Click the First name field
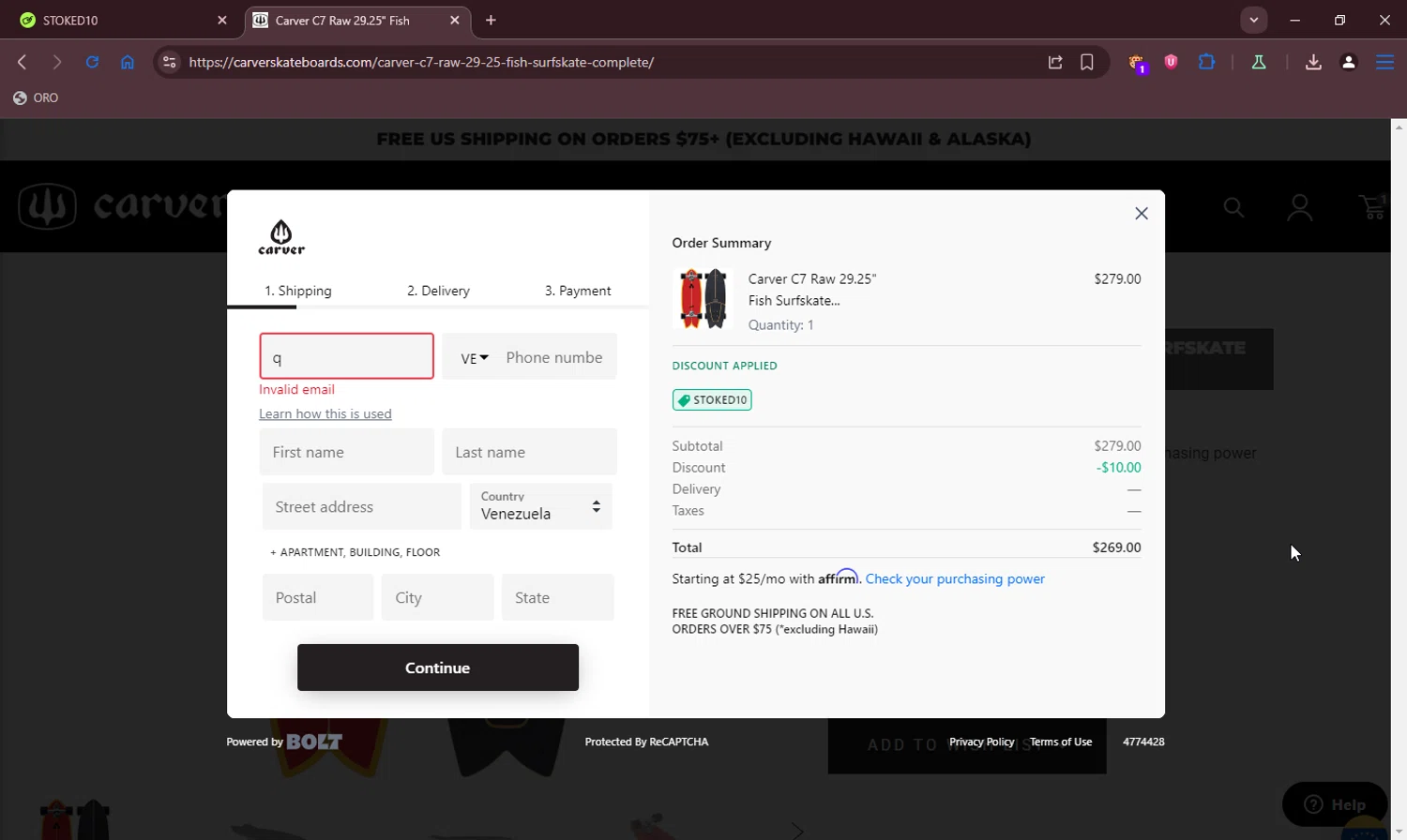The width and height of the screenshot is (1407, 840). coord(346,452)
